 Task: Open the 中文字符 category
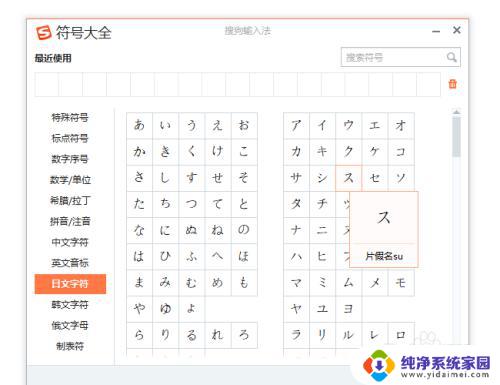pos(70,242)
